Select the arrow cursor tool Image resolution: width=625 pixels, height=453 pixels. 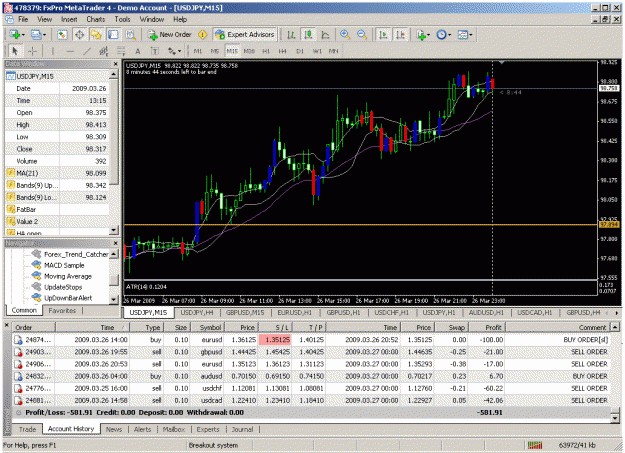(15, 51)
